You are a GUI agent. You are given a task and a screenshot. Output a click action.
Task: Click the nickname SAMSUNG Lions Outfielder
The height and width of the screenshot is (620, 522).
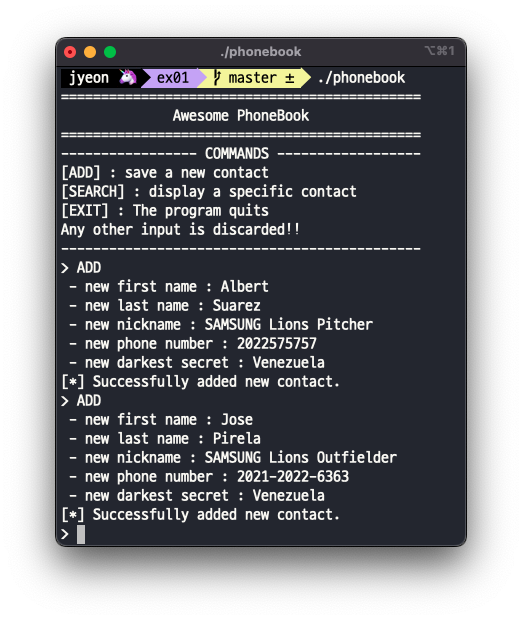[x=301, y=457]
